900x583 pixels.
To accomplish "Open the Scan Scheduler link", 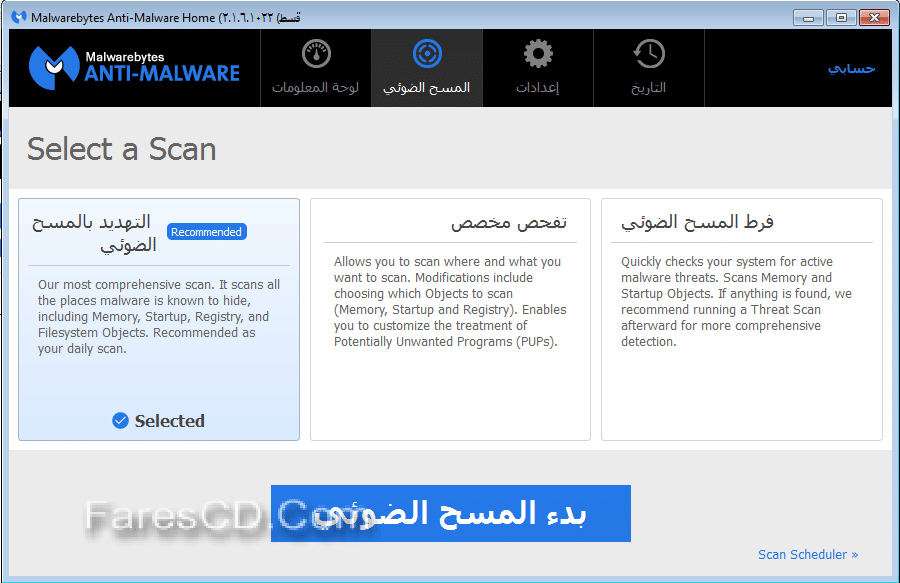I will point(808,554).
